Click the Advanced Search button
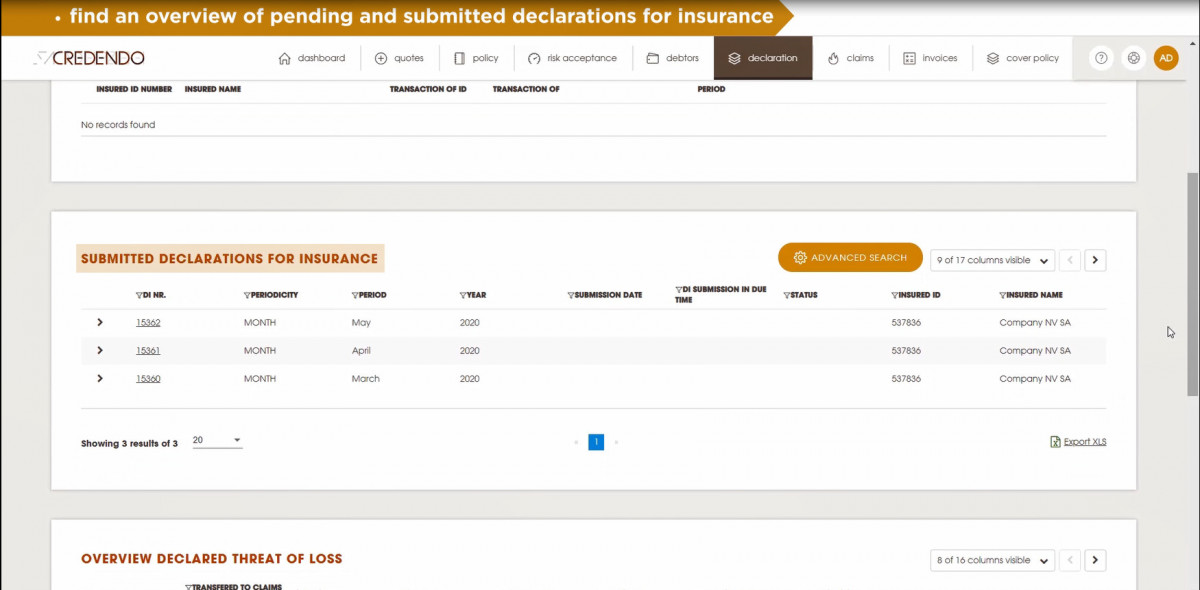This screenshot has width=1200, height=590. point(850,258)
